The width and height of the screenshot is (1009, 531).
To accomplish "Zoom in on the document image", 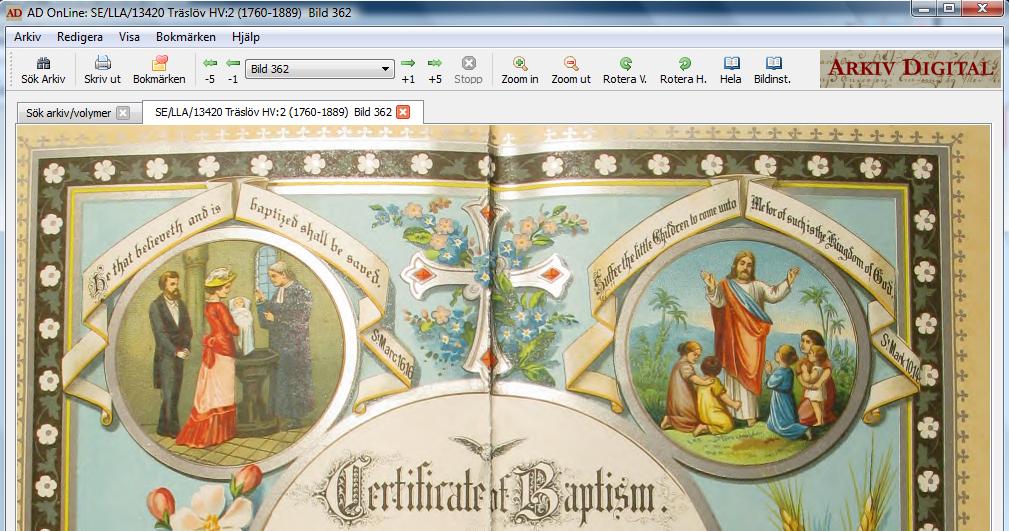I will coord(520,70).
